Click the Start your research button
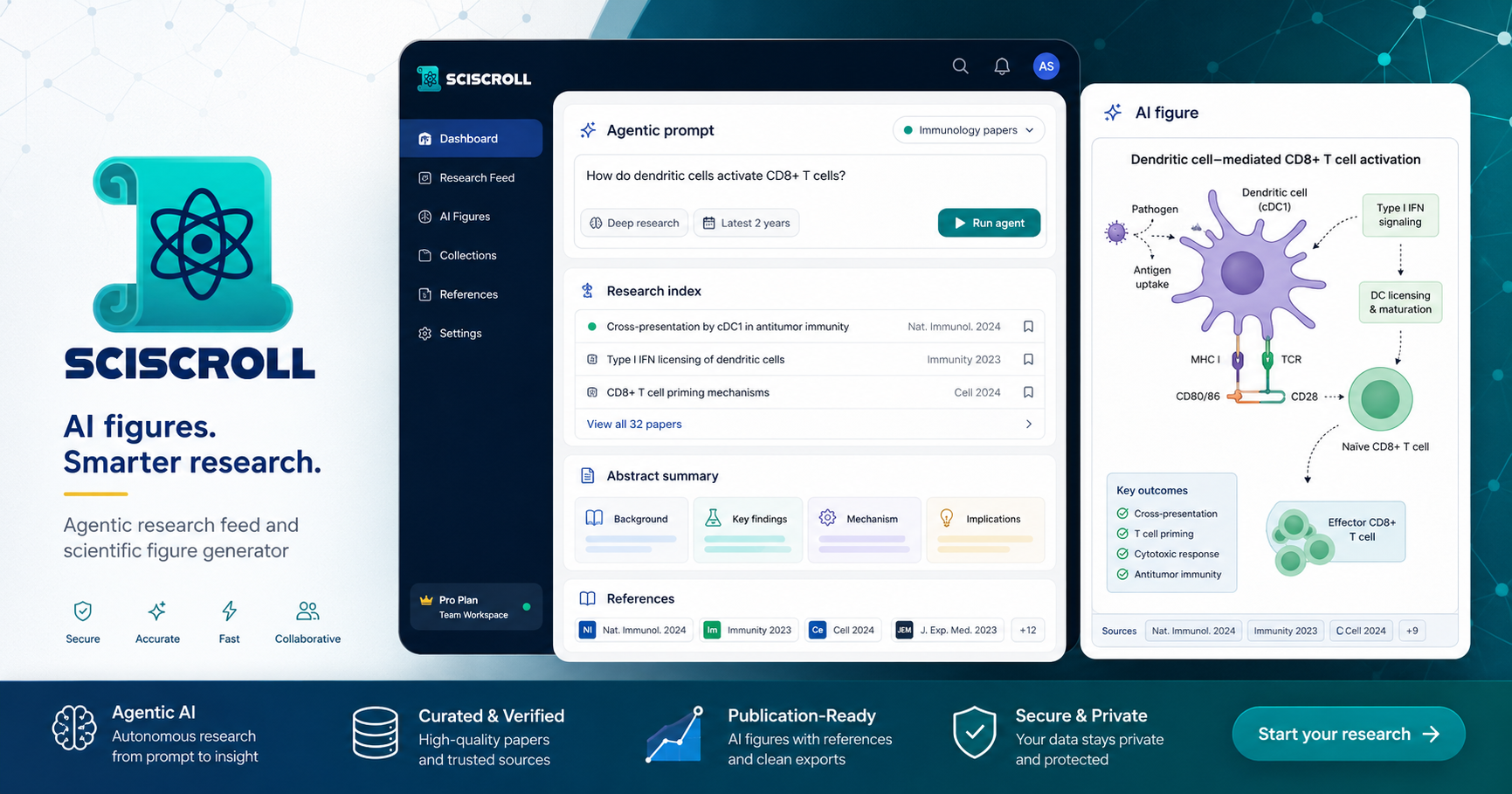The height and width of the screenshot is (794, 1512). coord(1349,734)
